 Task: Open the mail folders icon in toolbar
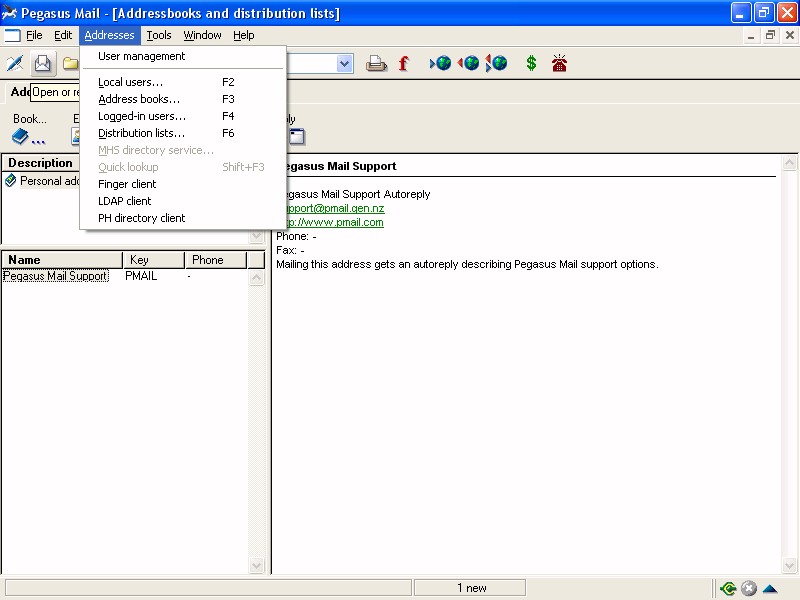70,63
